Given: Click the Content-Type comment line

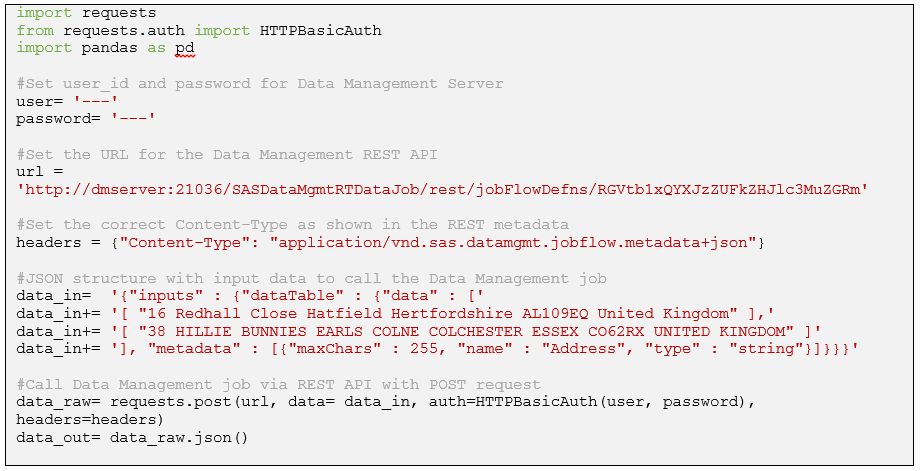Looking at the screenshot, I should coord(292,224).
